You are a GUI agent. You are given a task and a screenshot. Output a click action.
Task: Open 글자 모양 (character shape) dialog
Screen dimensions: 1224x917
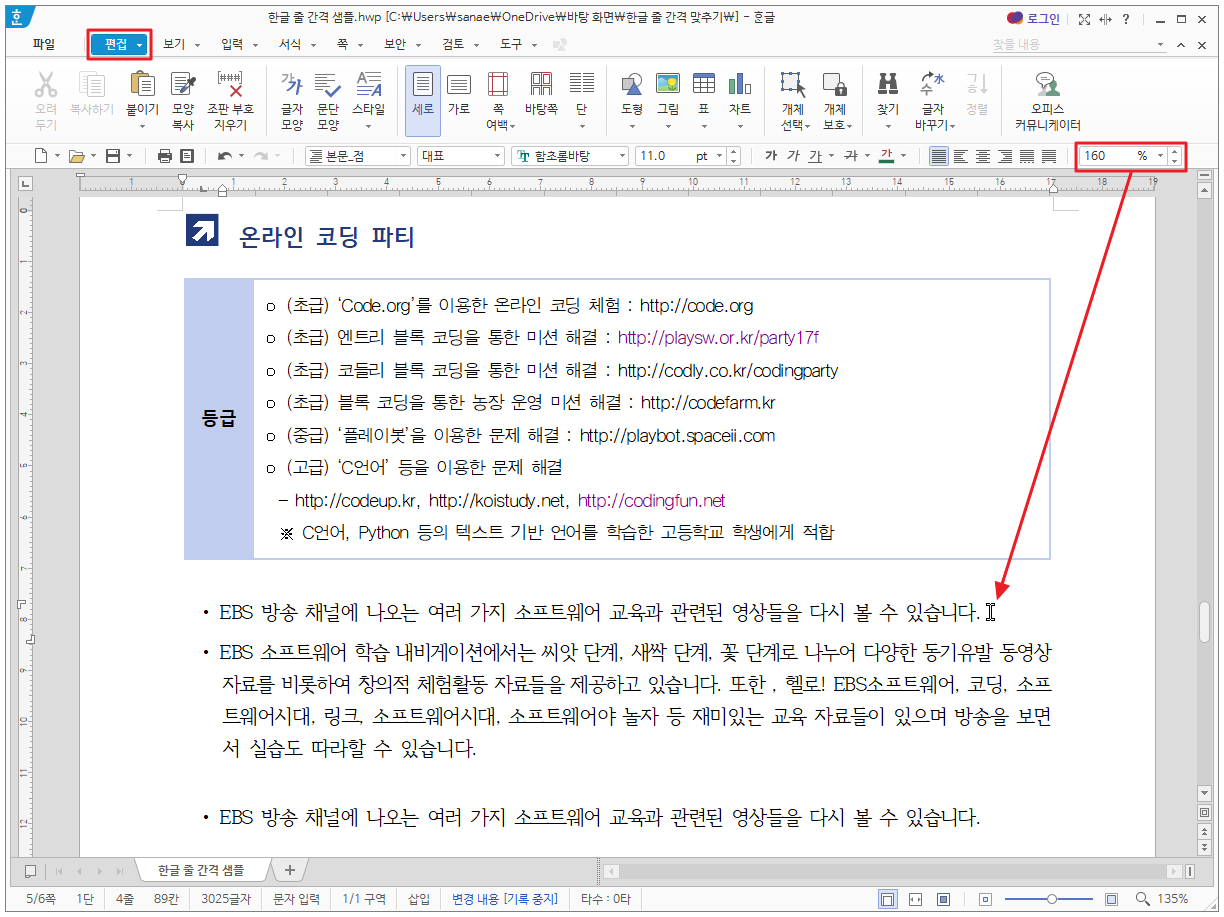pyautogui.click(x=292, y=101)
